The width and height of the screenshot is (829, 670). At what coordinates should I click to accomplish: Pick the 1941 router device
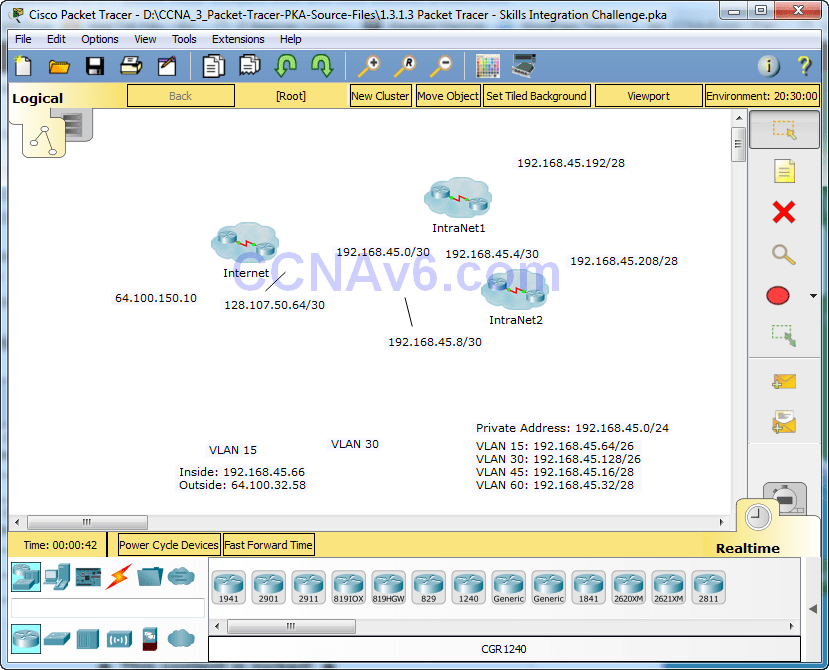[228, 587]
